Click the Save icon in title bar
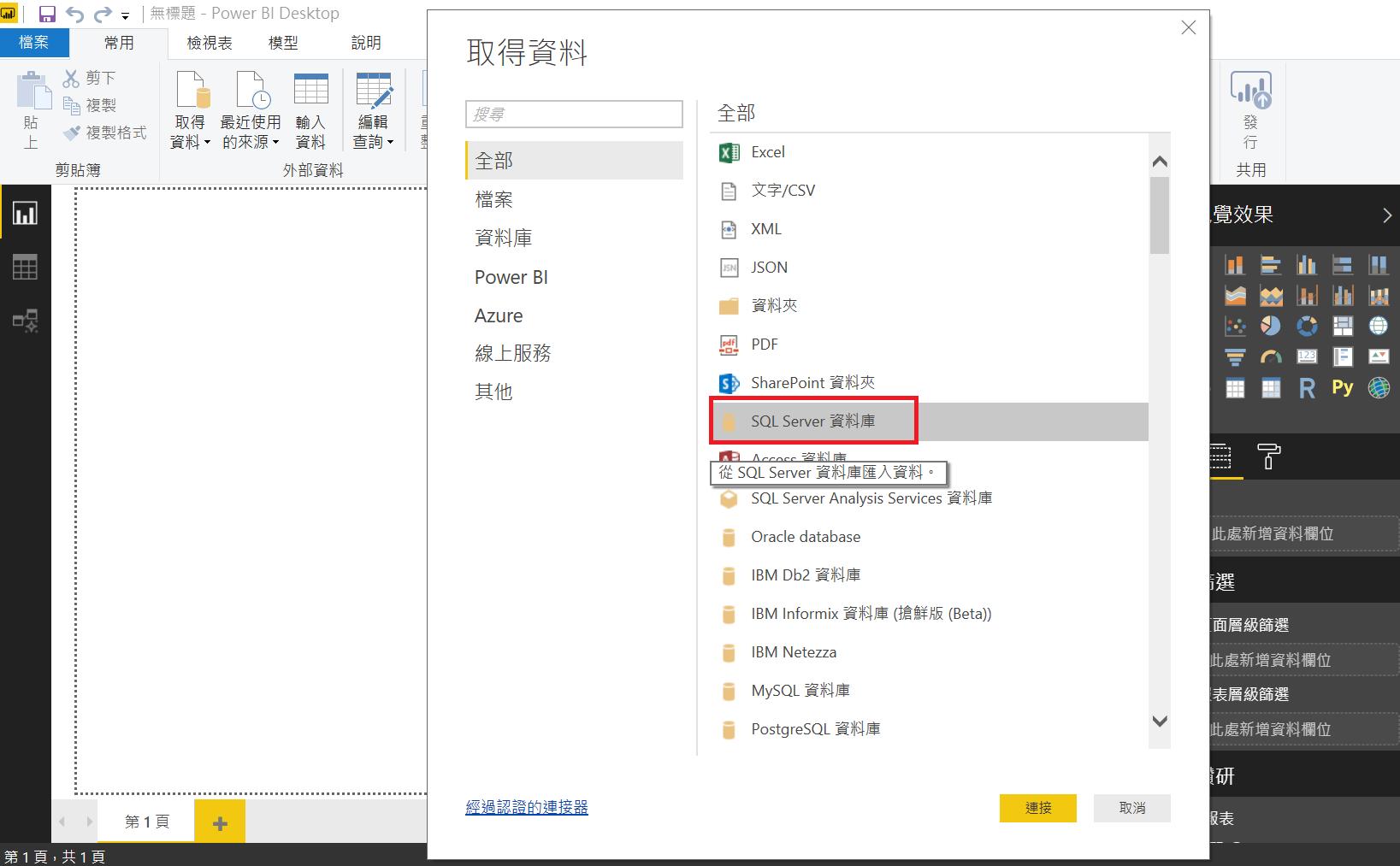Viewport: 1400px width, 866px height. point(47,14)
